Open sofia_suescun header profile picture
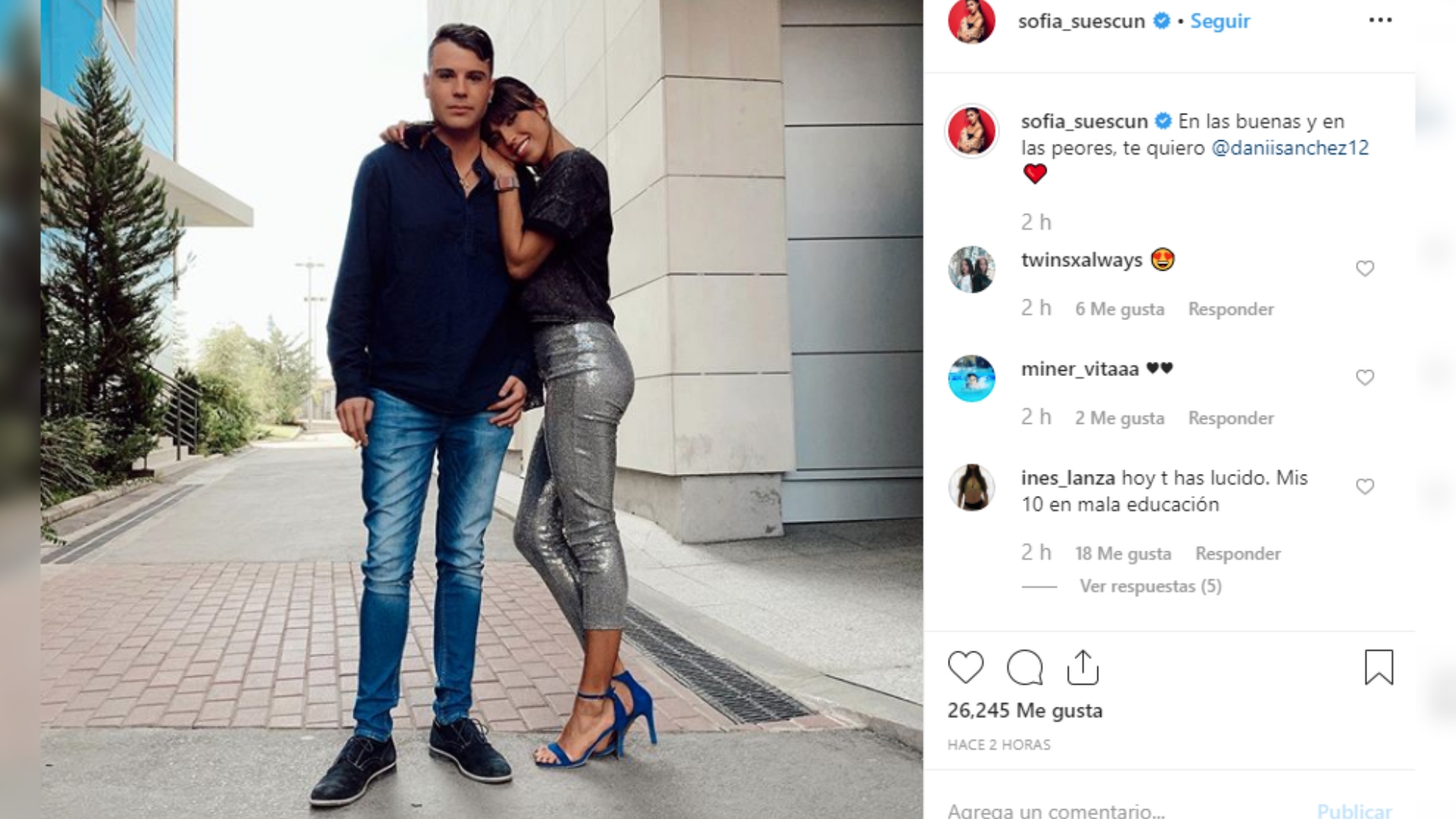 pos(971,20)
